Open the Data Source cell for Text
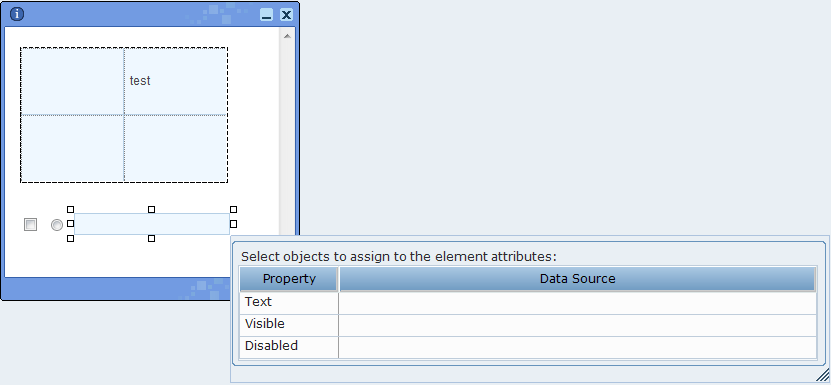 [x=578, y=303]
